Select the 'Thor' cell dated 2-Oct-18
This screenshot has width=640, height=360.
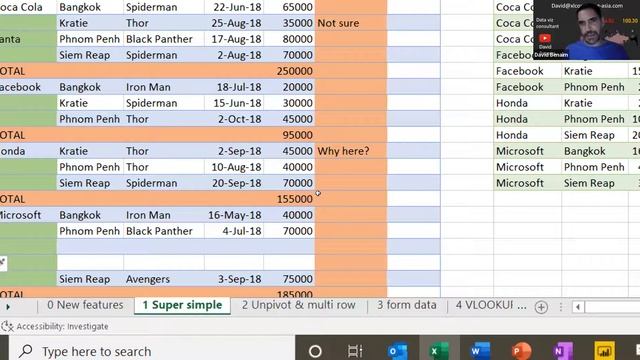(164, 119)
